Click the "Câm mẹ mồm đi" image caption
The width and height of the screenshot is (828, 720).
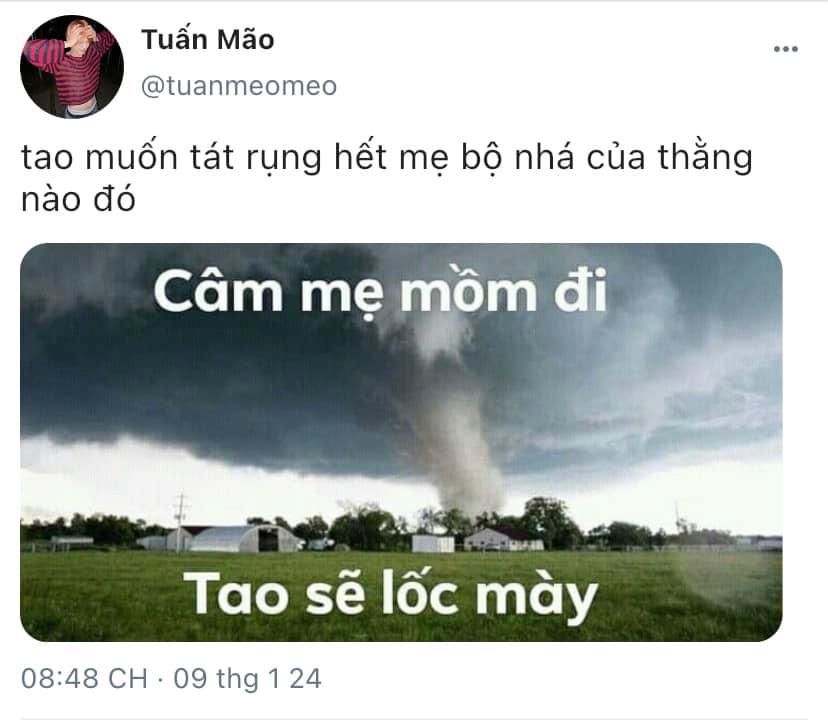tap(380, 291)
